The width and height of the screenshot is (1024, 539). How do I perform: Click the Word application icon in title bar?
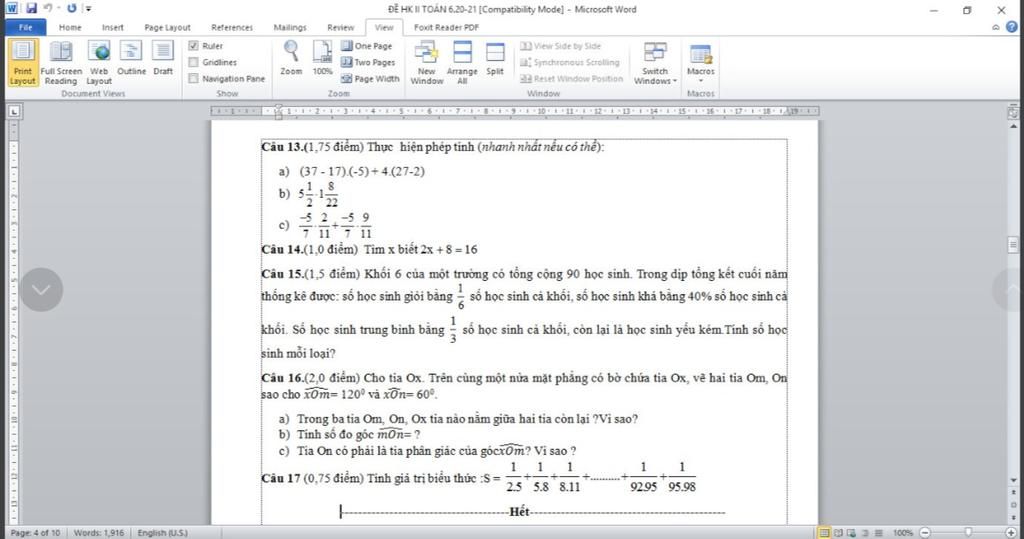(x=12, y=8)
